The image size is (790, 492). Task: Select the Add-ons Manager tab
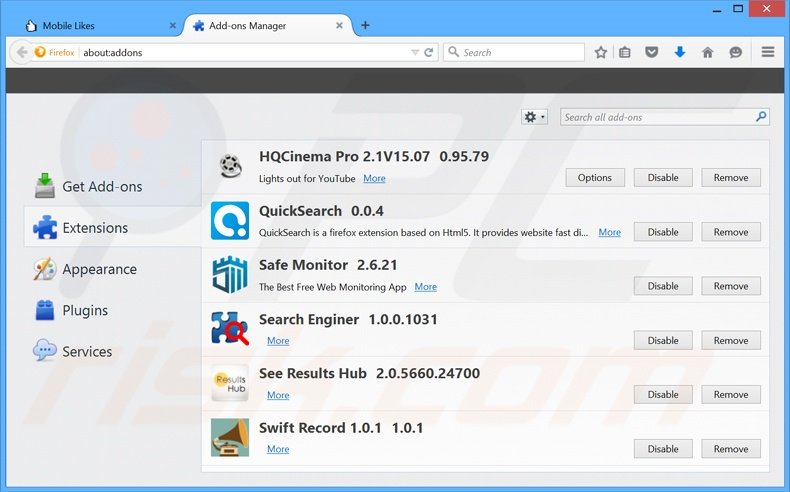267,25
